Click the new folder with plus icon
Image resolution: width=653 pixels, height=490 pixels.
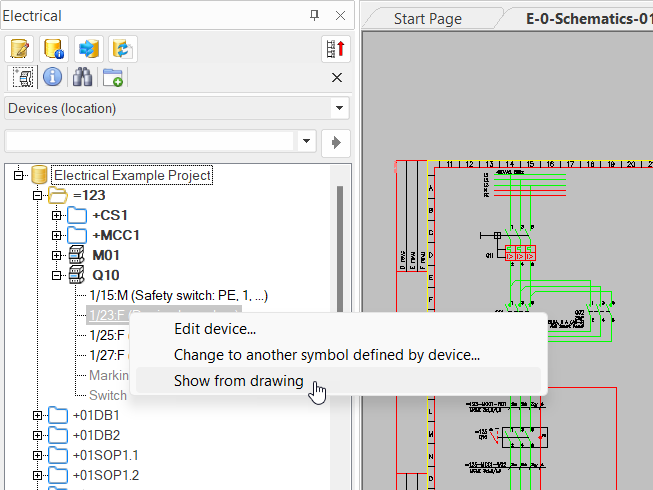(114, 77)
